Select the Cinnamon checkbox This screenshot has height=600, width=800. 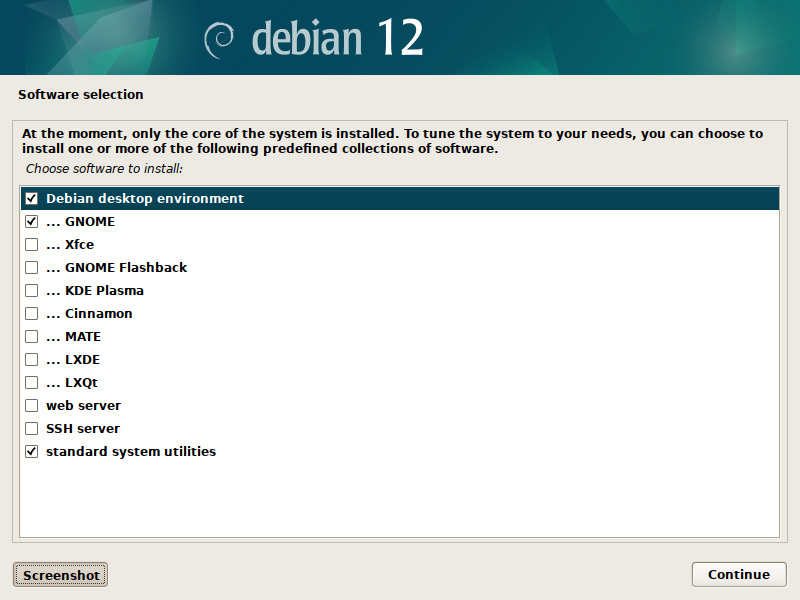coord(32,313)
